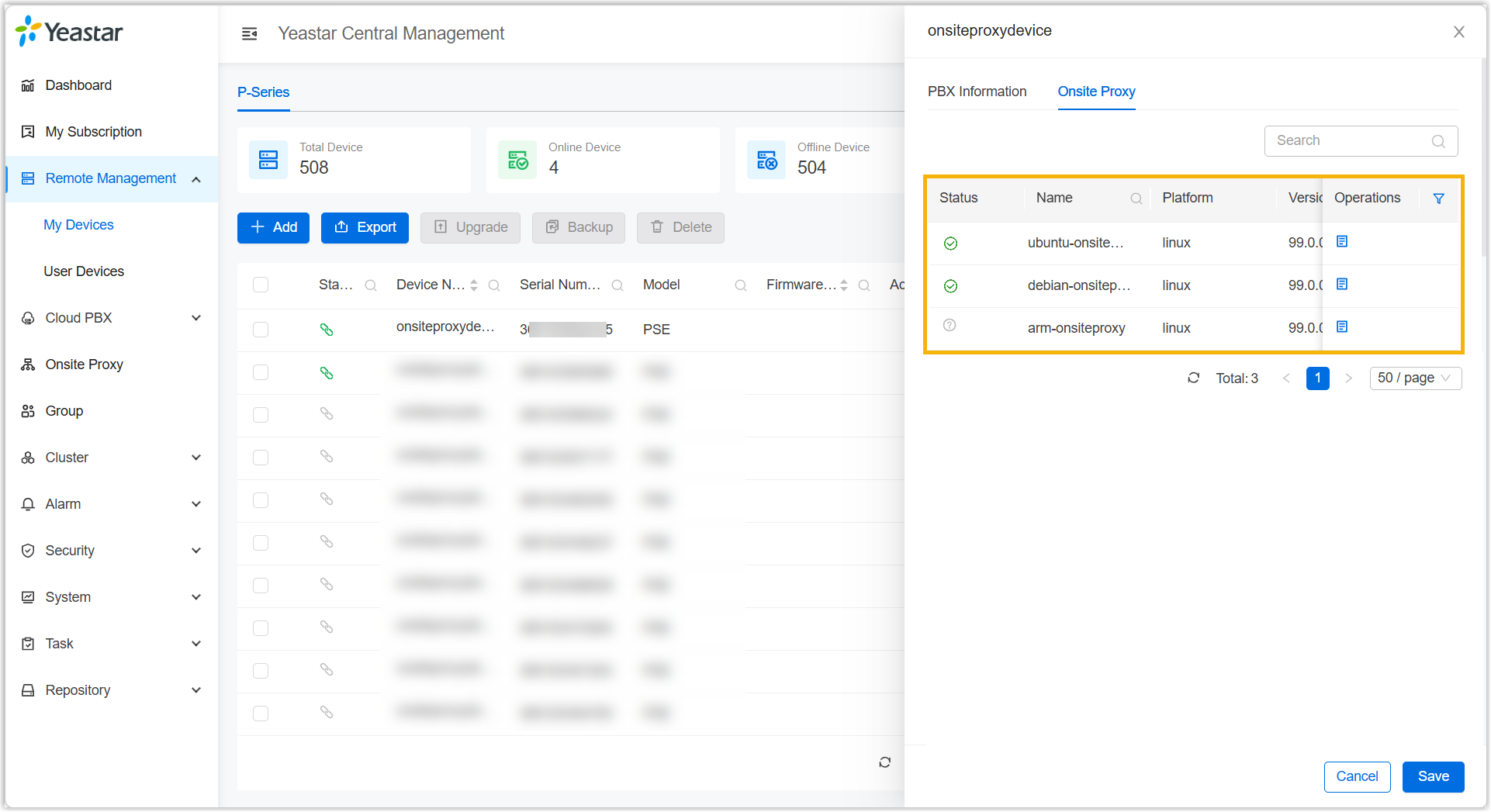Open the 50 / page dropdown

[x=1415, y=378]
